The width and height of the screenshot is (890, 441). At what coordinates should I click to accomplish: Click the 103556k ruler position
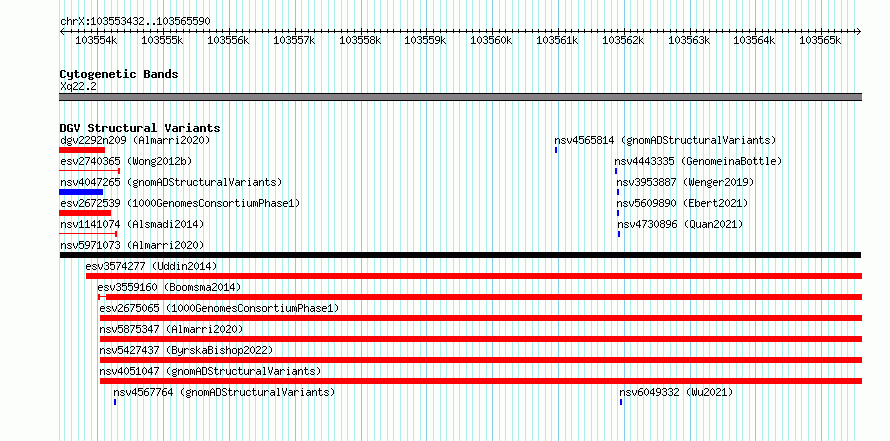pyautogui.click(x=228, y=40)
